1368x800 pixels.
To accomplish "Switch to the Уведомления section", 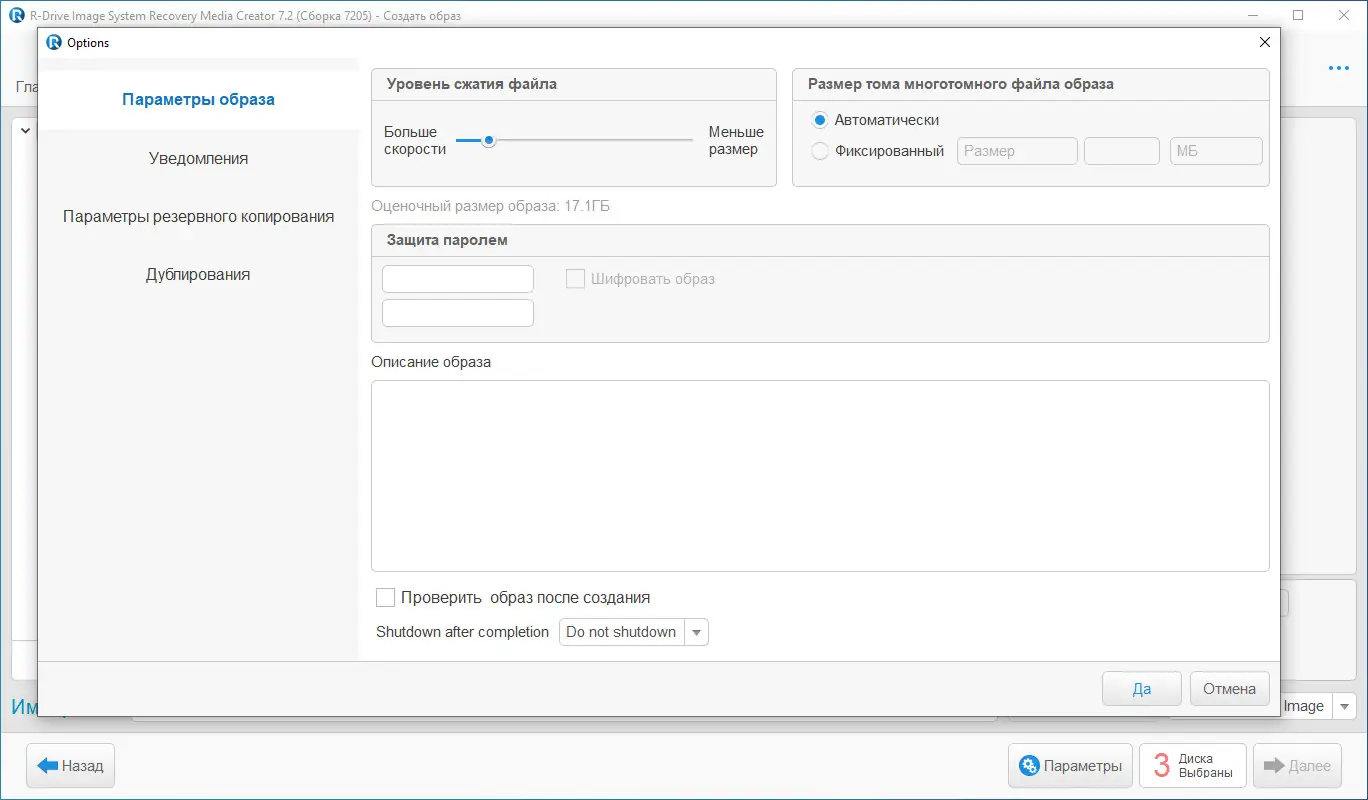I will click(x=197, y=157).
